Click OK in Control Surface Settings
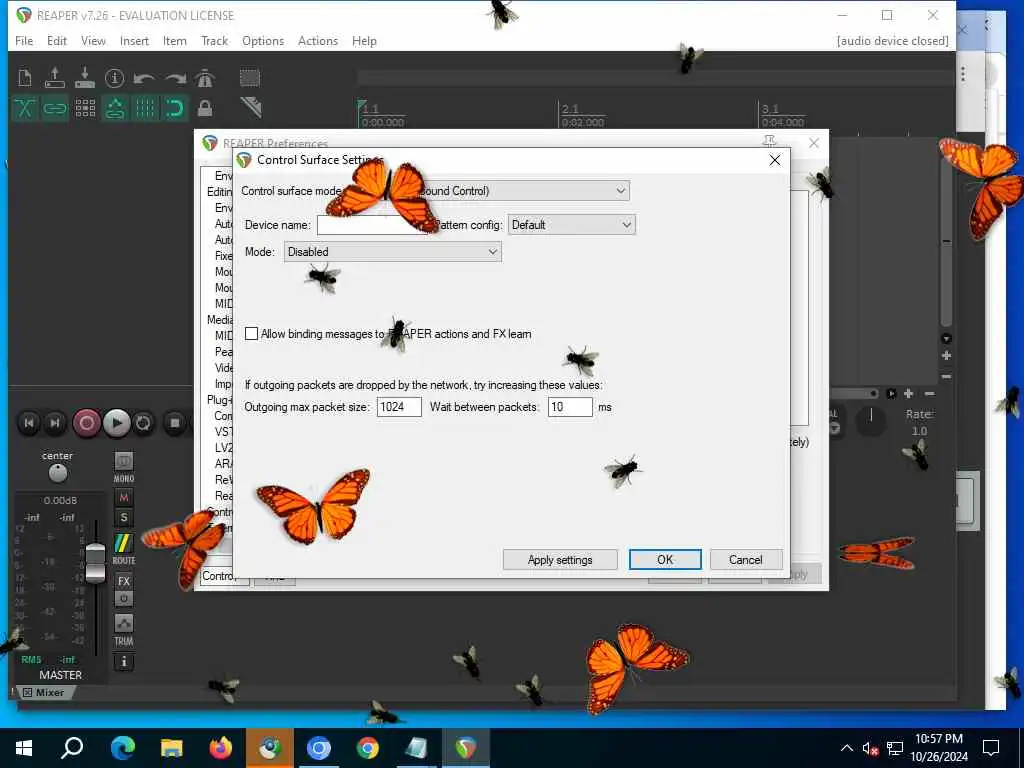This screenshot has height=768, width=1024. pyautogui.click(x=665, y=560)
